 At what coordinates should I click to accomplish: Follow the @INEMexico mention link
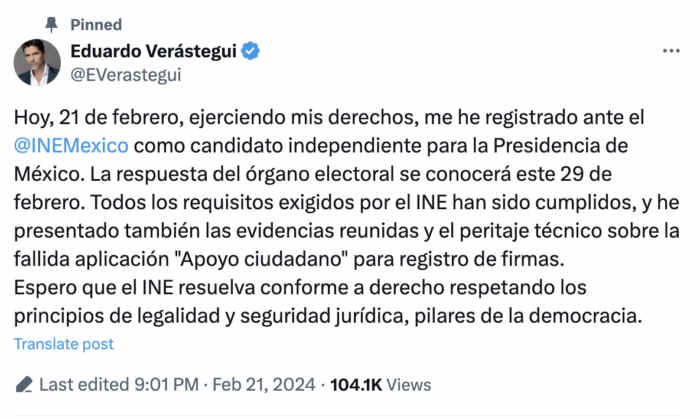click(71, 146)
